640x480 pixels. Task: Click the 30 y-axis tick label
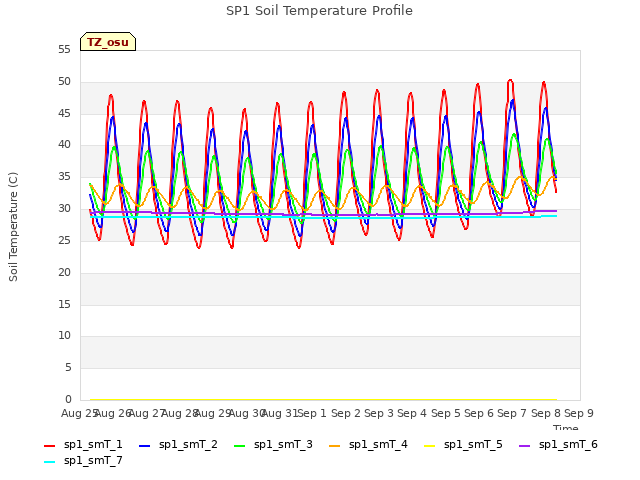coord(64,209)
